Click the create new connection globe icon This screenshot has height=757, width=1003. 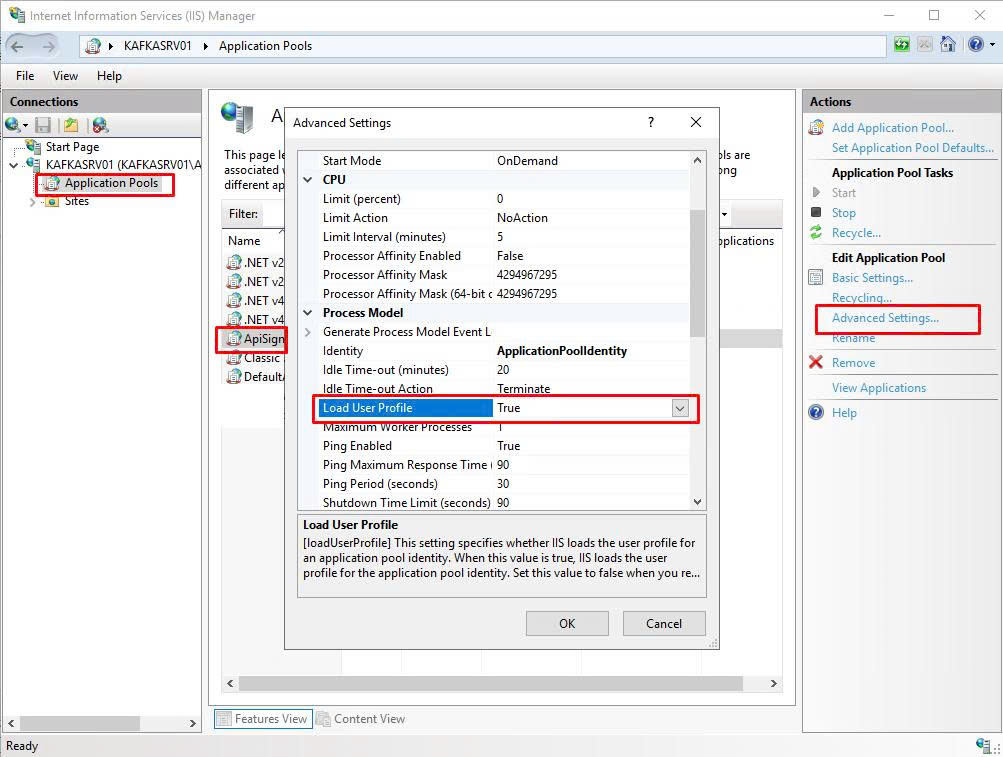(x=12, y=125)
